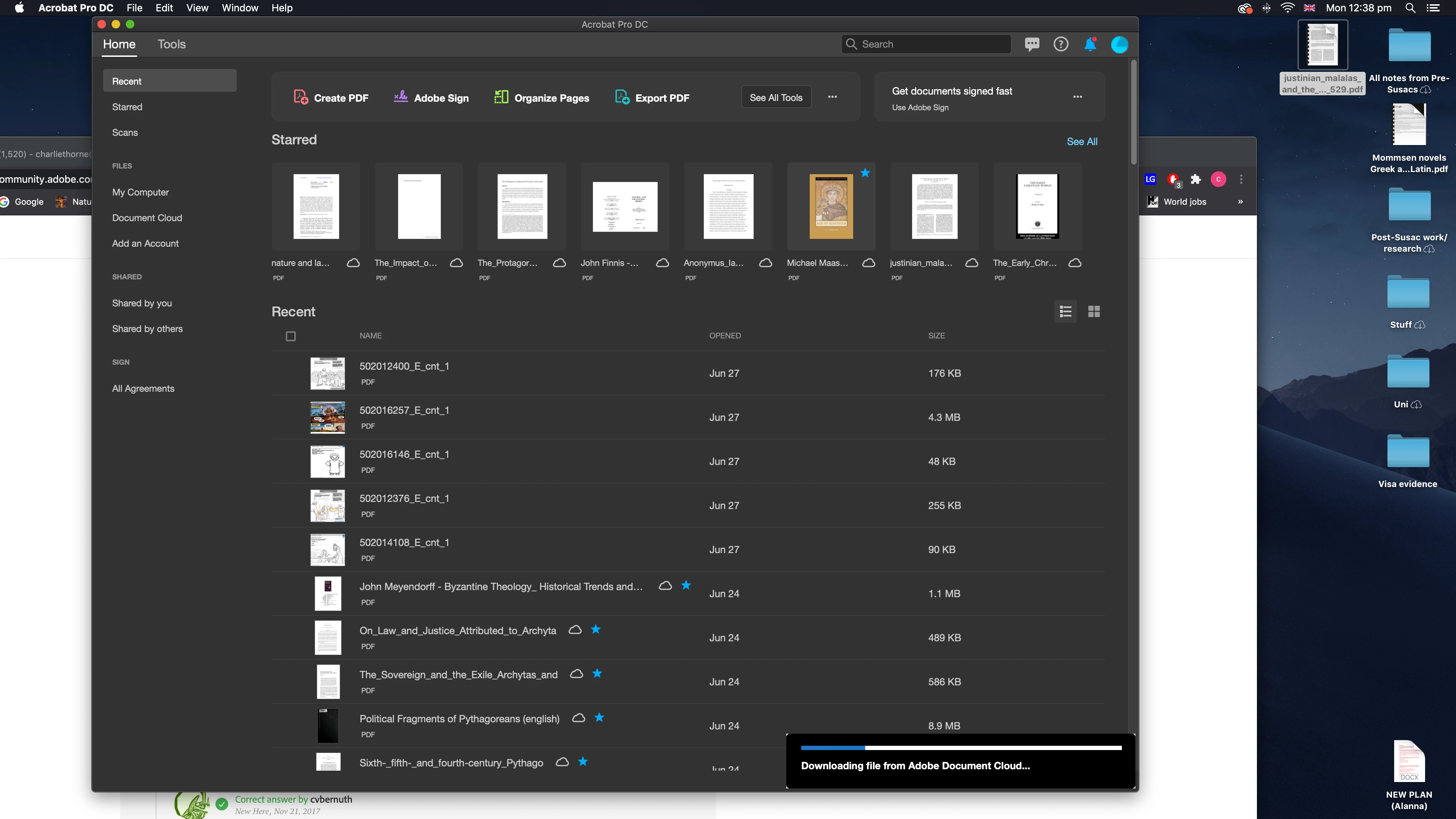Viewport: 1456px width, 819px height.
Task: Open the chat messages icon
Action: tap(1032, 44)
